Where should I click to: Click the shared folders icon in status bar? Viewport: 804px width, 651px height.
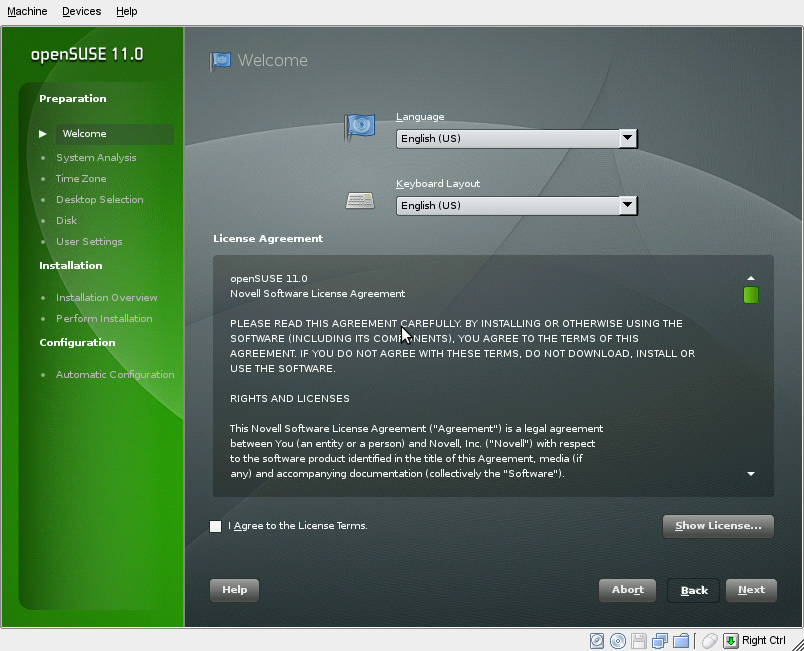point(682,640)
